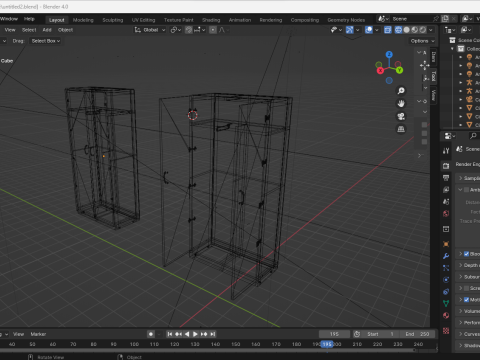Screen dimensions: 480x360
Task: Toggle the camera view button
Action: (401, 116)
